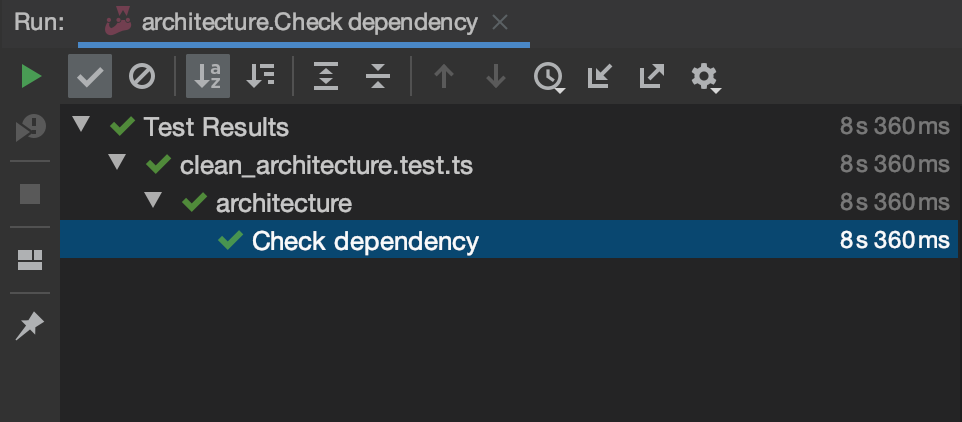This screenshot has height=422, width=962.
Task: Click the Restore Layout sidebar icon
Action: [x=30, y=260]
